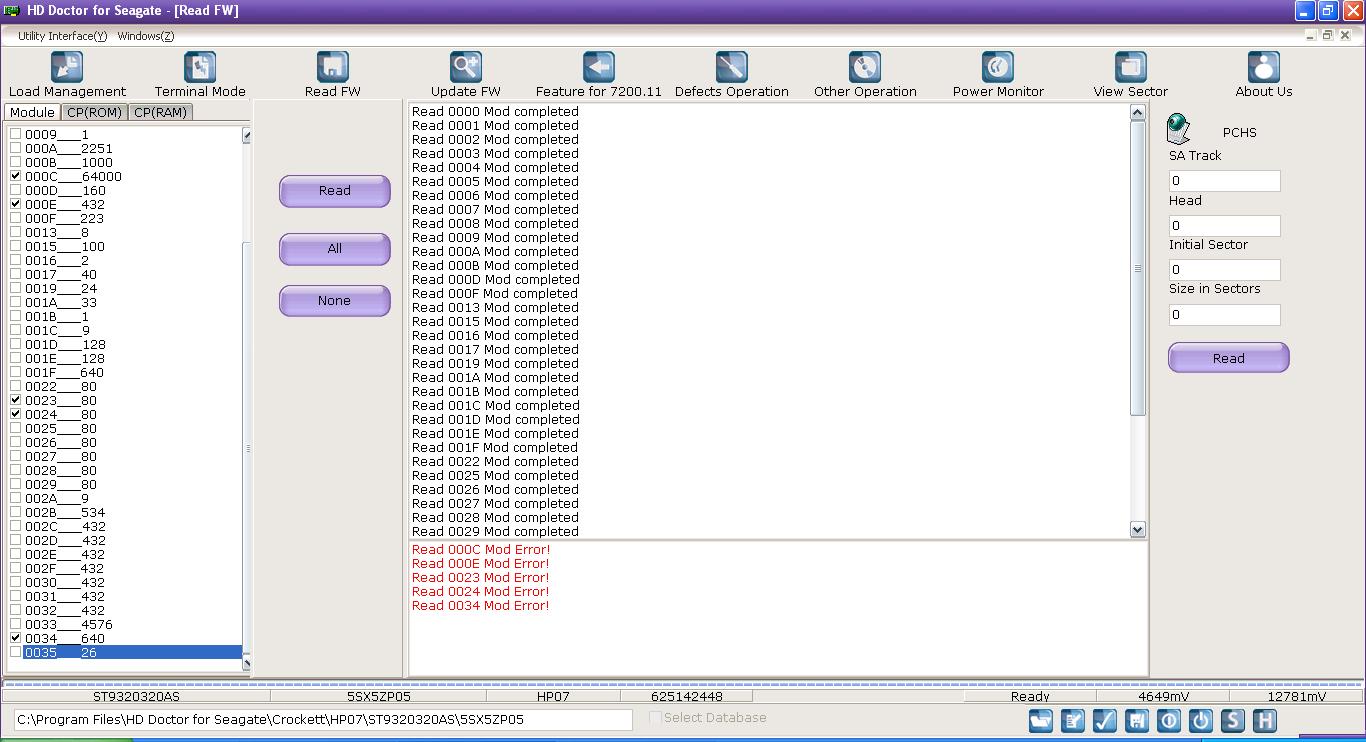Focus the Head input field
1366x742 pixels.
pos(1225,226)
